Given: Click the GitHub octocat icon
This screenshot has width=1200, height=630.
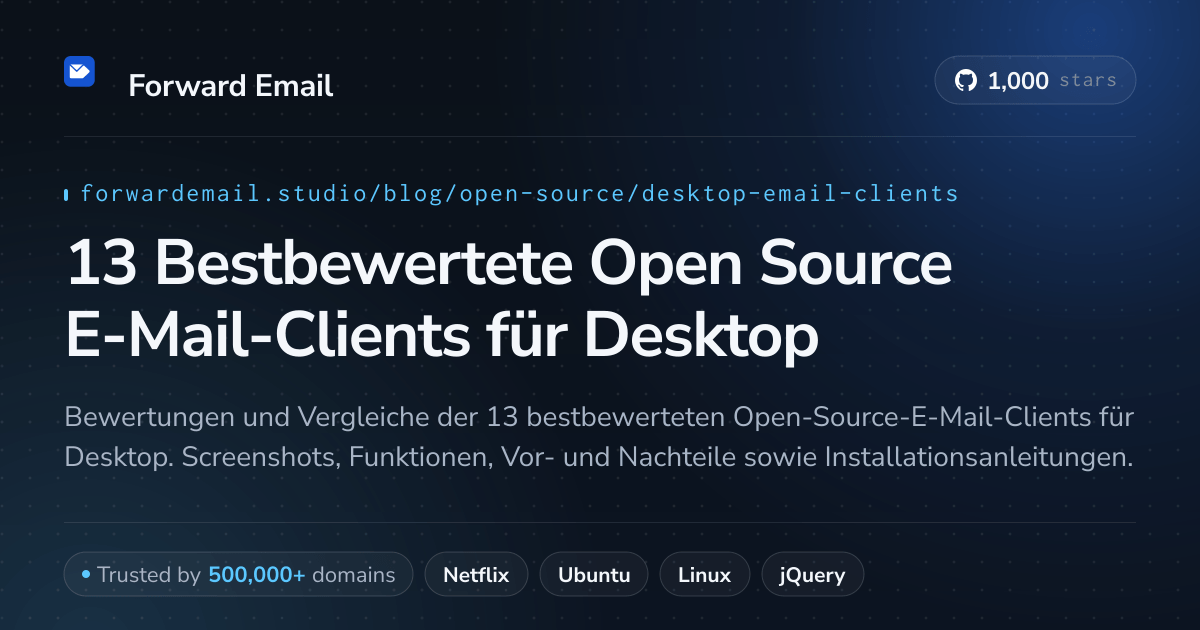Looking at the screenshot, I should 966,81.
